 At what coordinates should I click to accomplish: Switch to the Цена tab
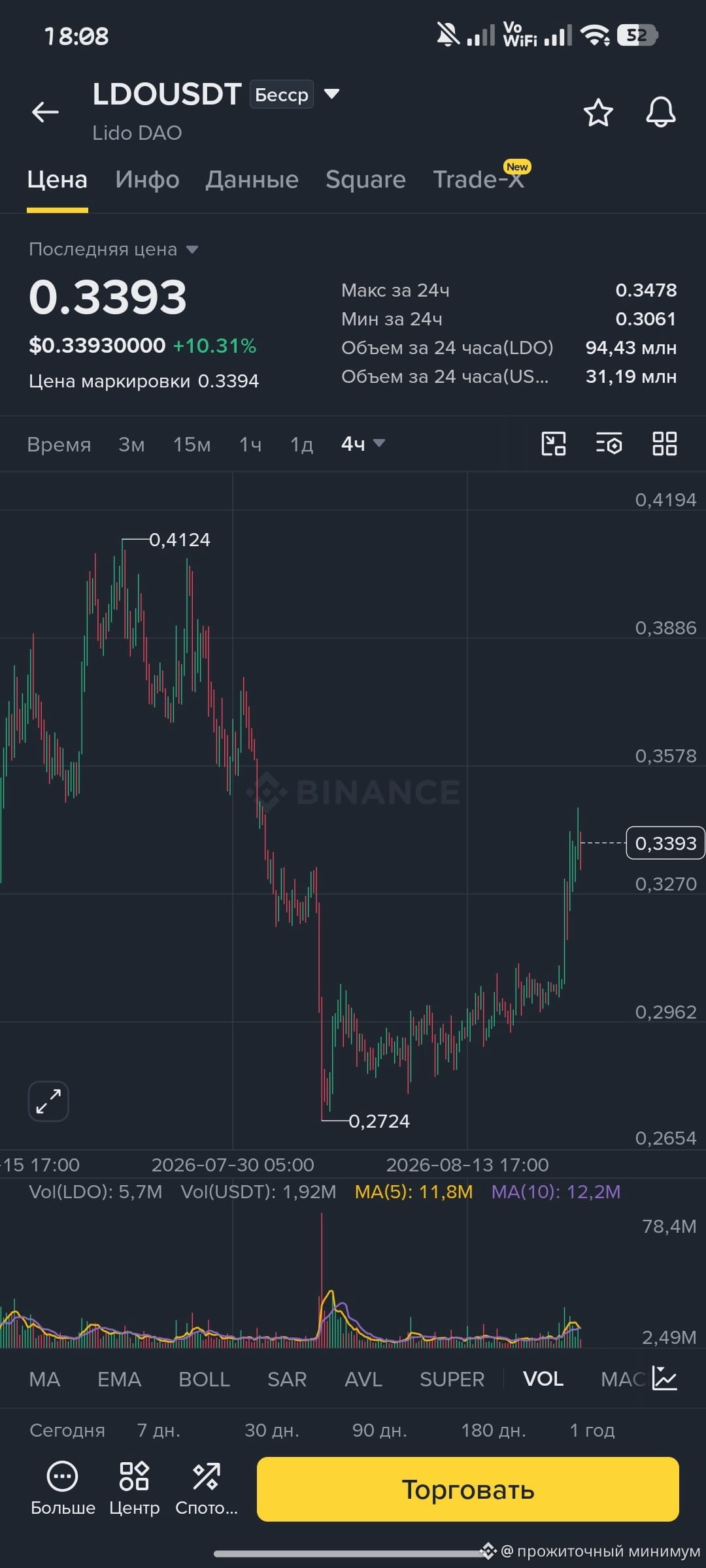click(x=58, y=180)
